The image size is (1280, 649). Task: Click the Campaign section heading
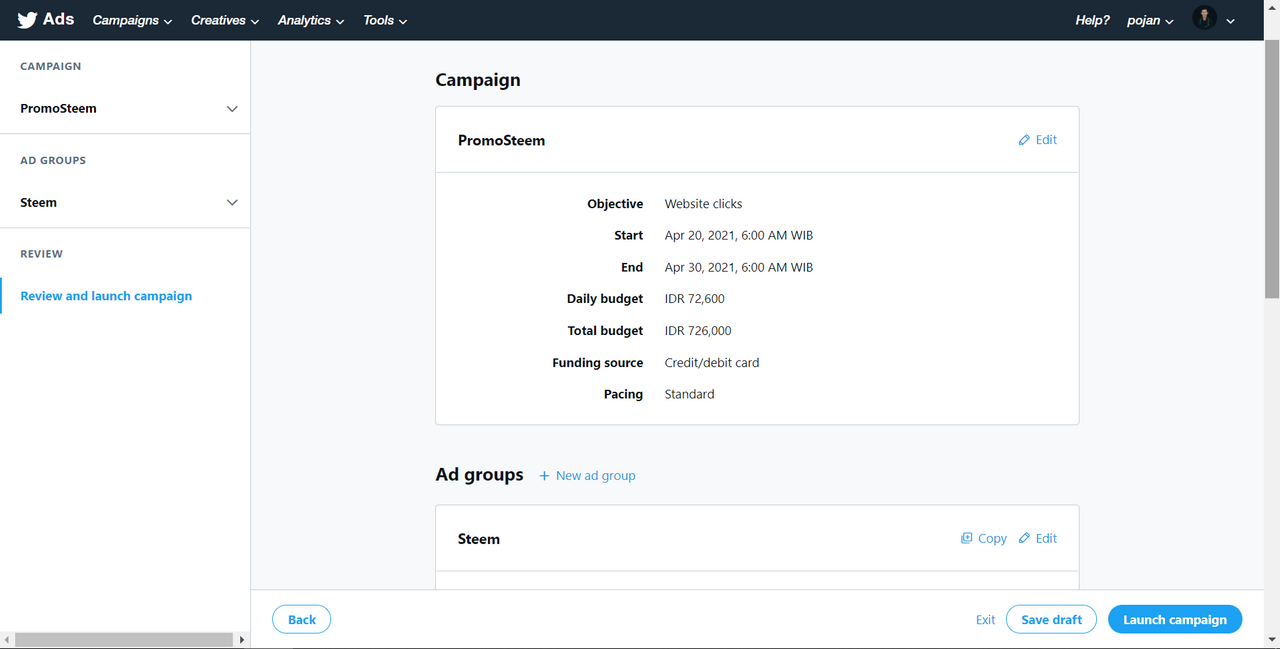478,80
